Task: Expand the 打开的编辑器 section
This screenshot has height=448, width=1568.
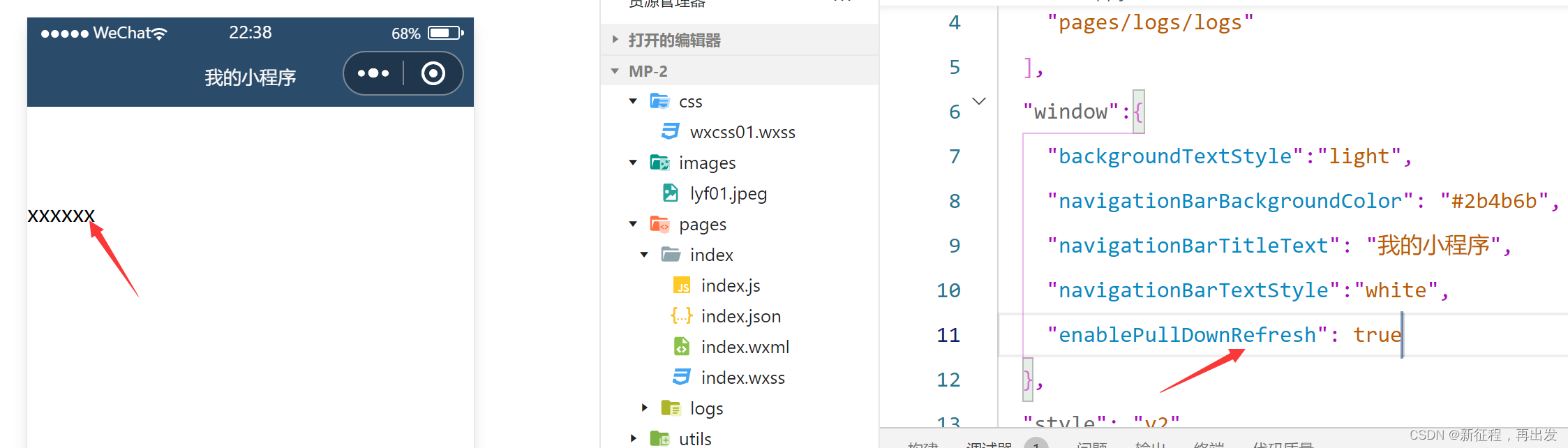Action: coord(615,40)
